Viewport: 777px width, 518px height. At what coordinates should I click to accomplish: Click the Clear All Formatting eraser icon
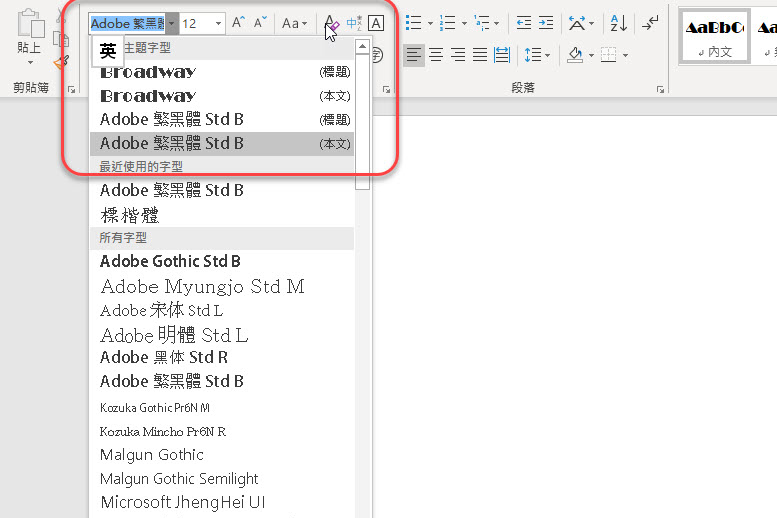331,23
